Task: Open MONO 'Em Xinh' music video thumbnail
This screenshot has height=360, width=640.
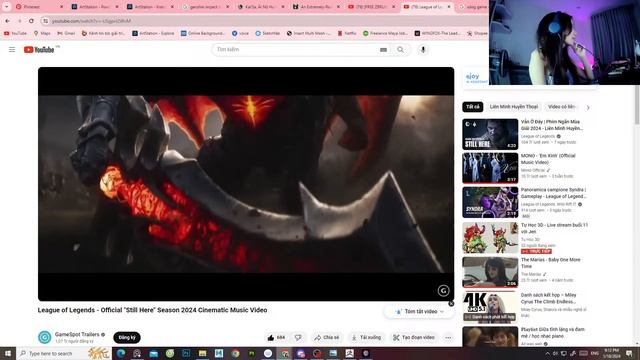Action: pos(490,168)
